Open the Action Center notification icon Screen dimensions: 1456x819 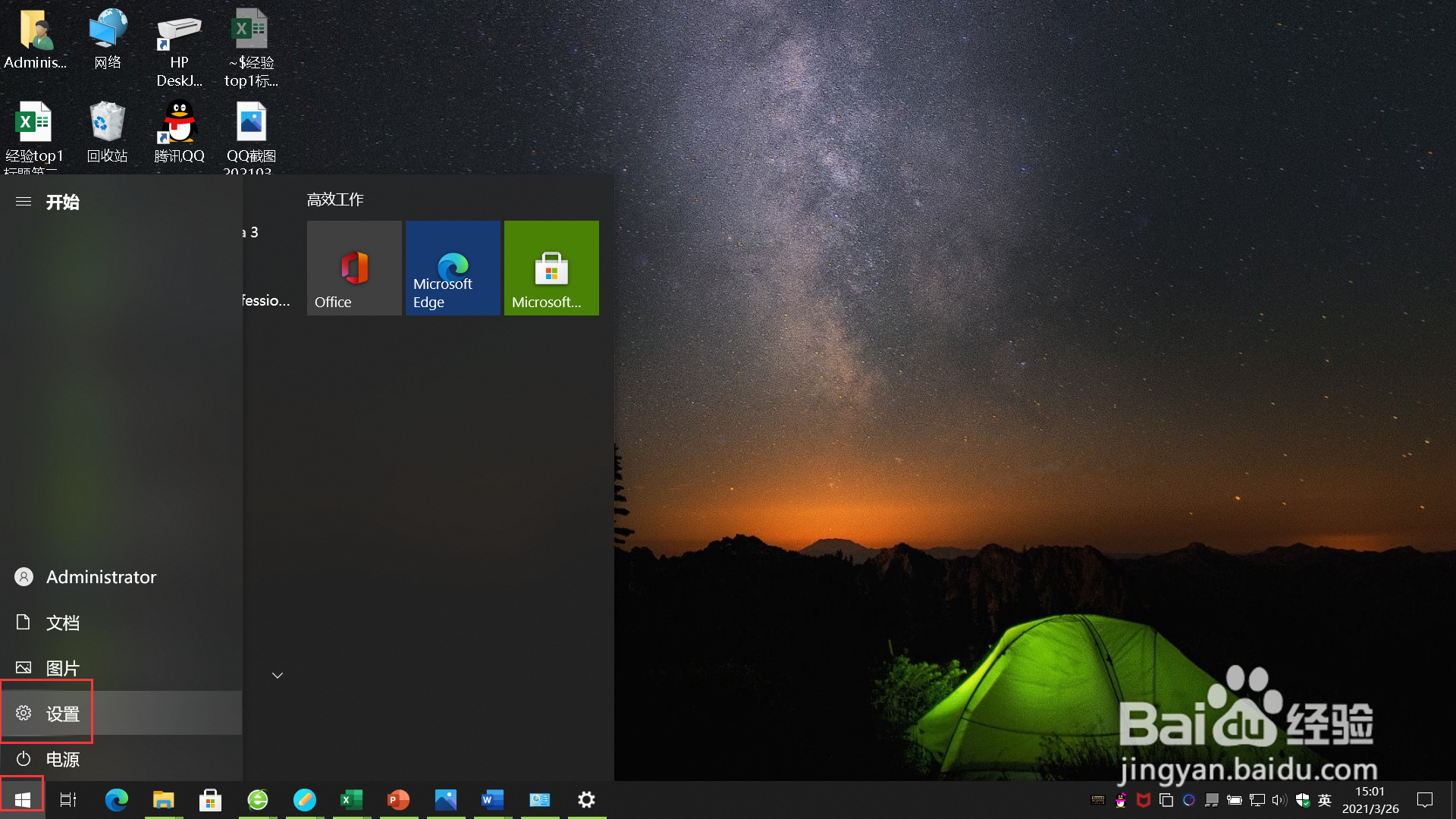pos(1425,799)
